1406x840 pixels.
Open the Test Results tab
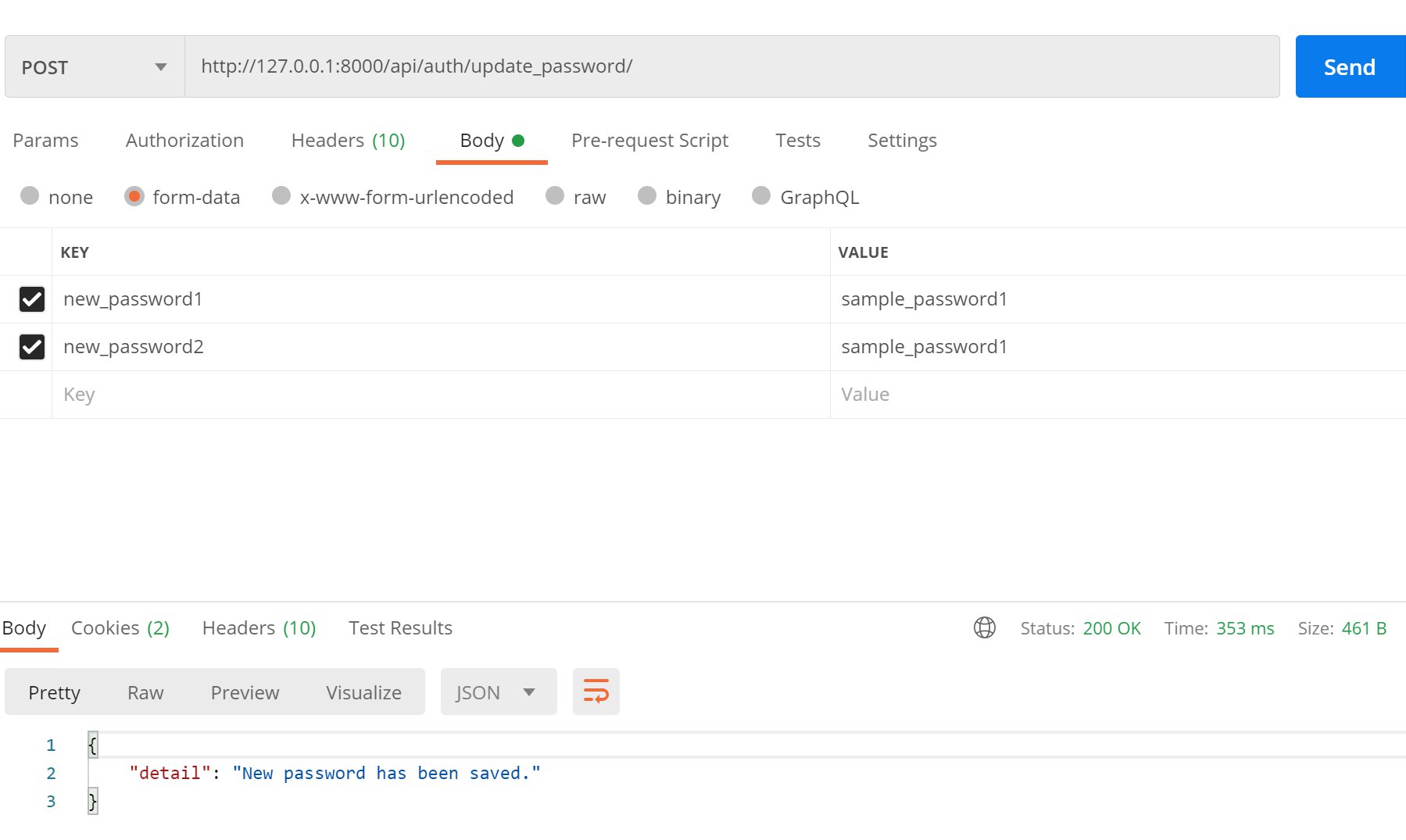pyautogui.click(x=400, y=628)
